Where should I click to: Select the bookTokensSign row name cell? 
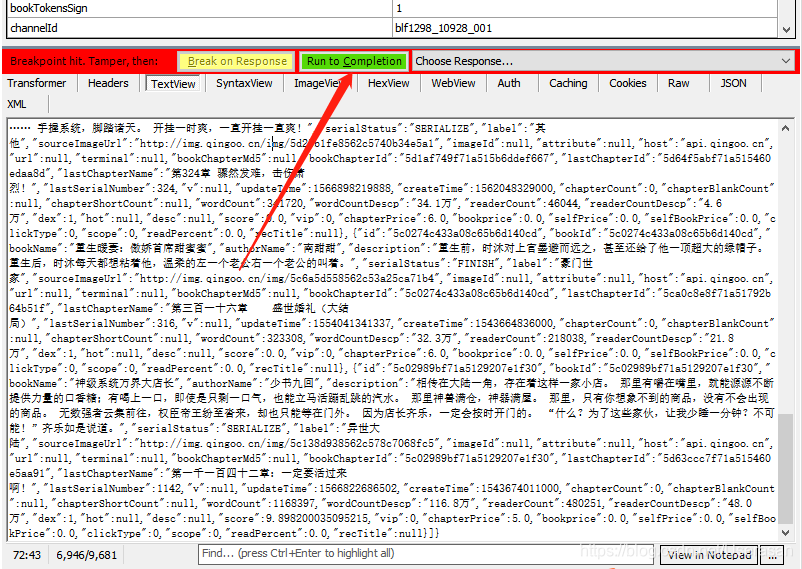tap(199, 8)
